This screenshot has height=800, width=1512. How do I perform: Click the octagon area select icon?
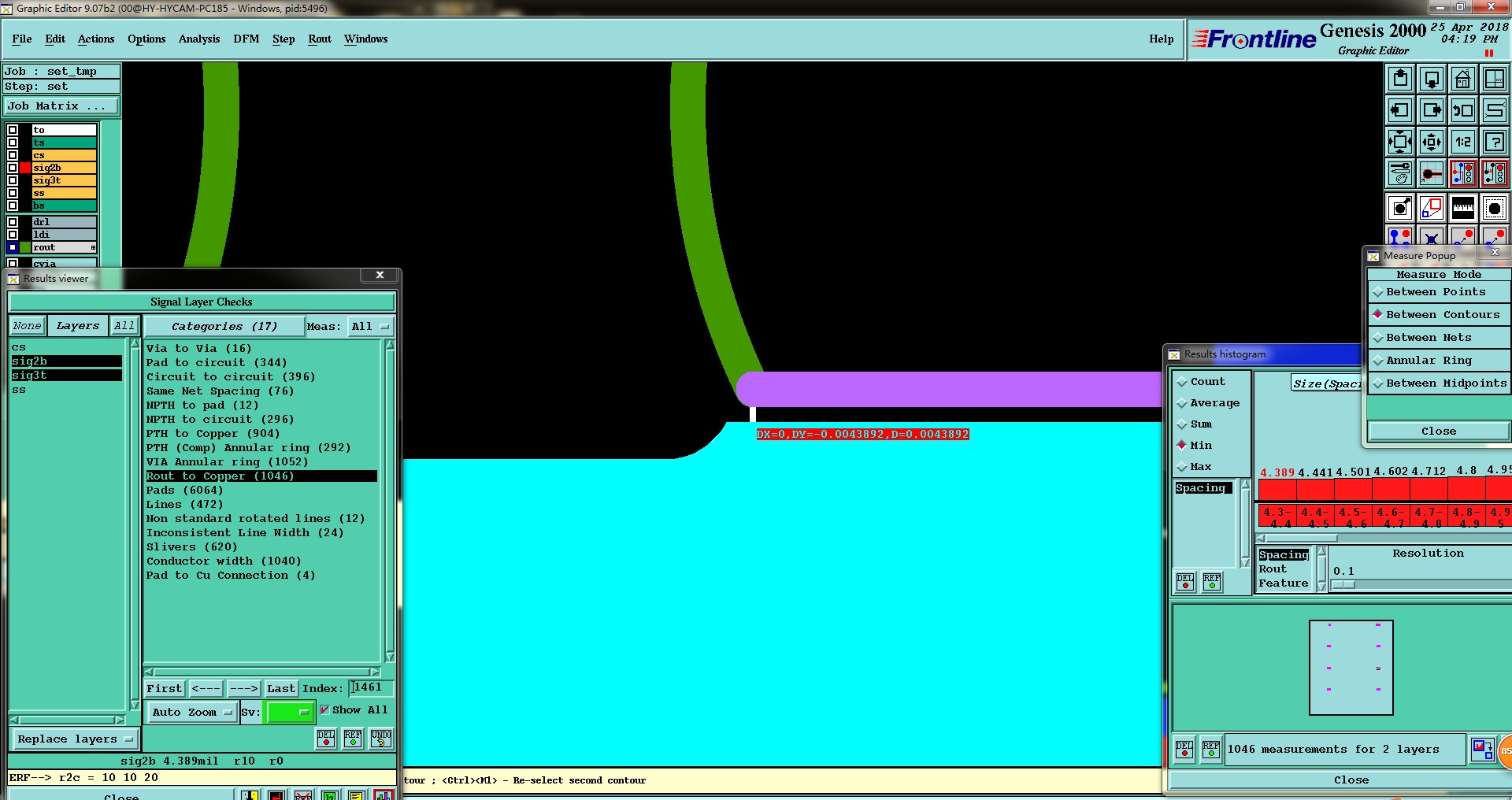pyautogui.click(x=1494, y=208)
